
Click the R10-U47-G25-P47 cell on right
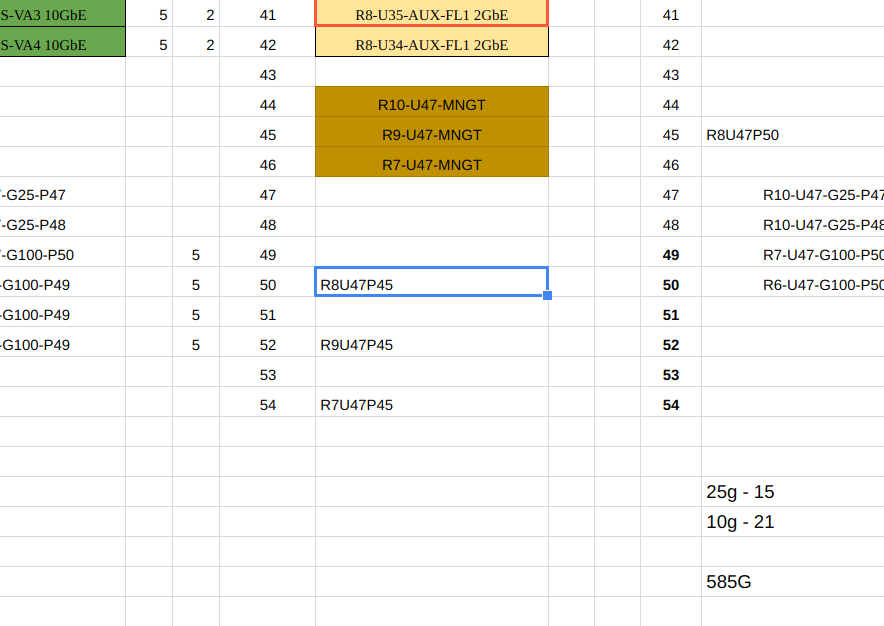pyautogui.click(x=793, y=192)
